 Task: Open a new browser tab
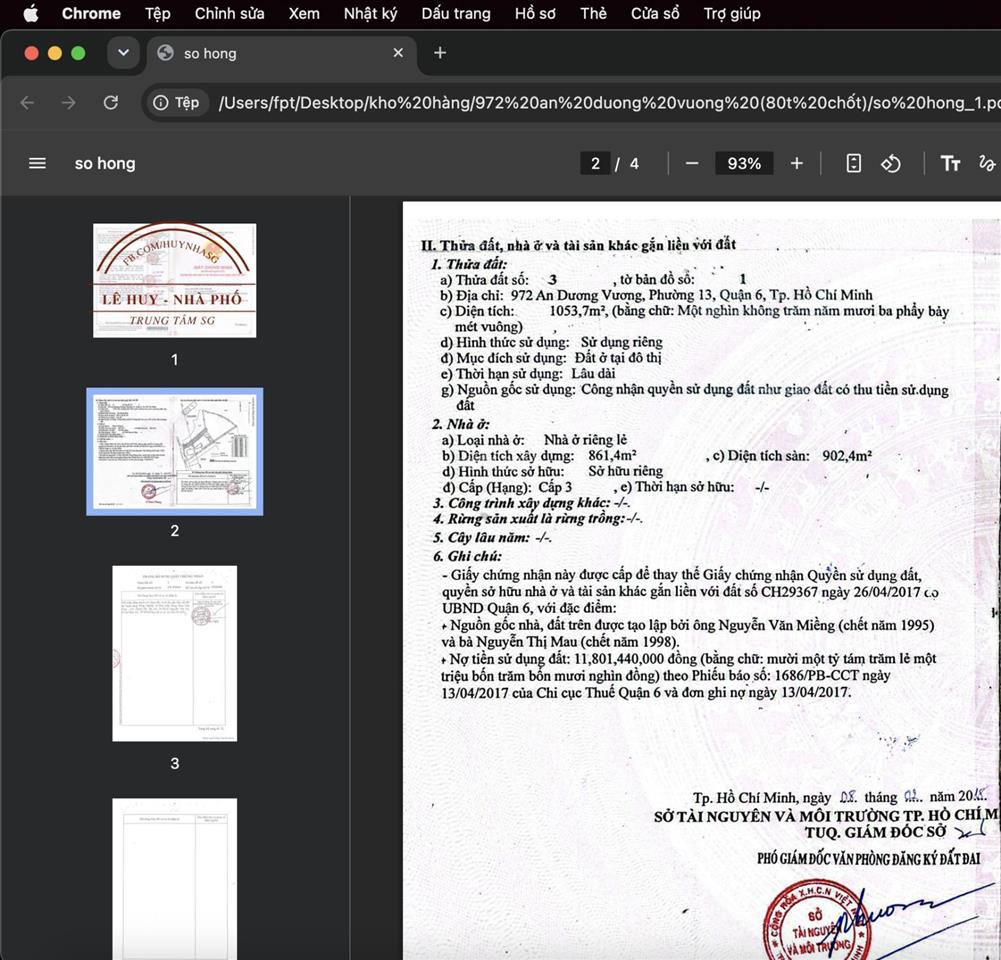click(440, 53)
